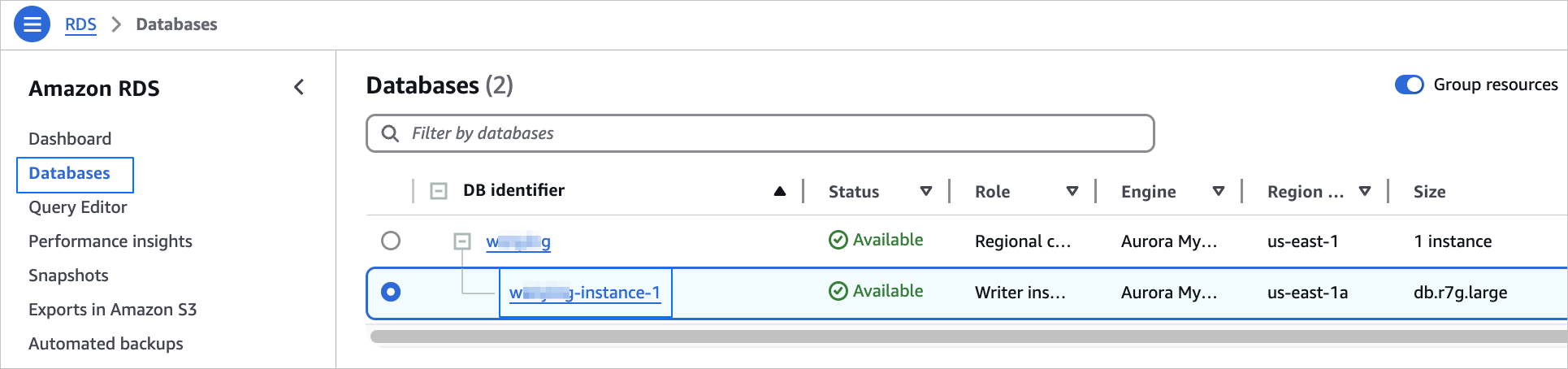Image resolution: width=1568 pixels, height=369 pixels.
Task: Click the Engine column sort icon
Action: coord(1218,192)
